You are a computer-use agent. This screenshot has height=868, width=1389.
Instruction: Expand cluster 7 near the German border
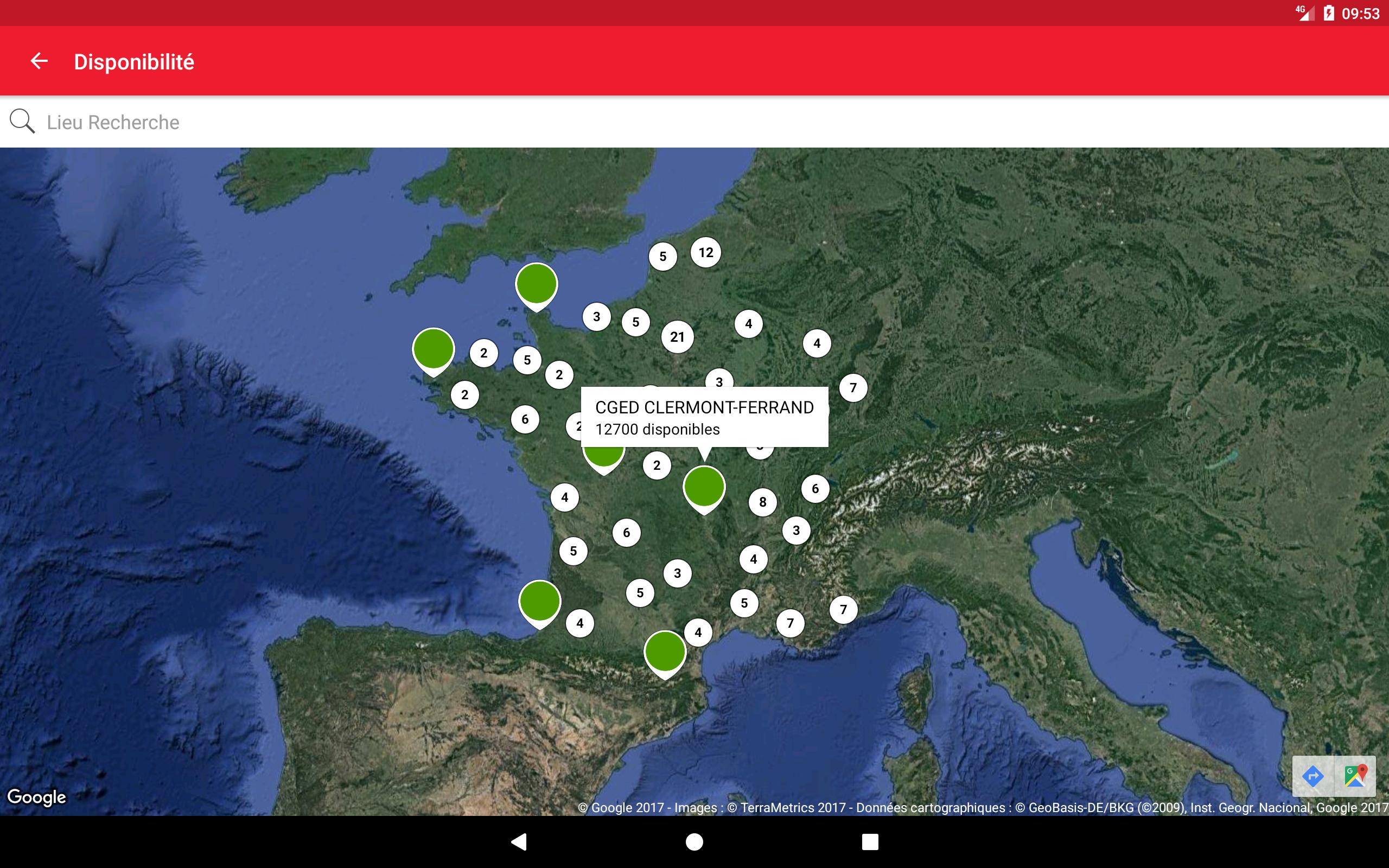(853, 387)
